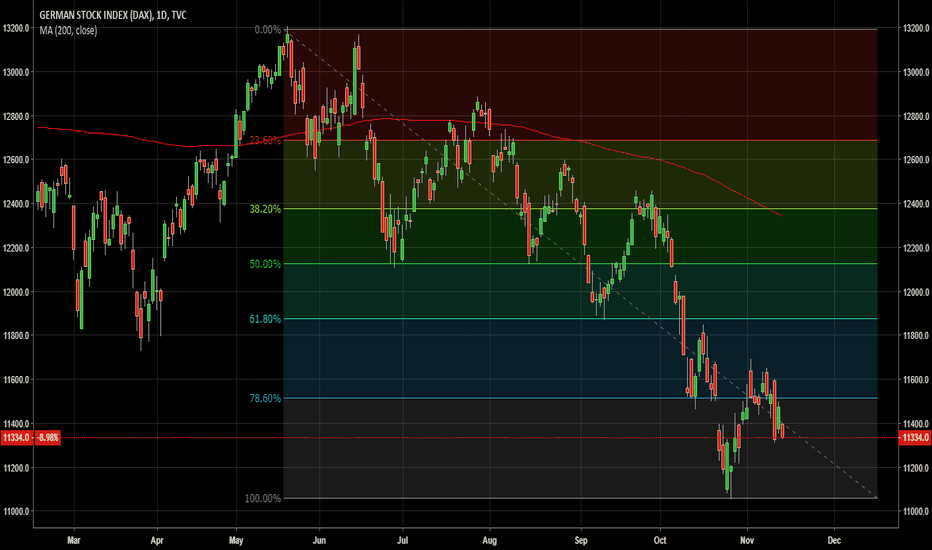Click 13000.0 on the left price axis
The height and width of the screenshot is (550, 932).
[16, 72]
